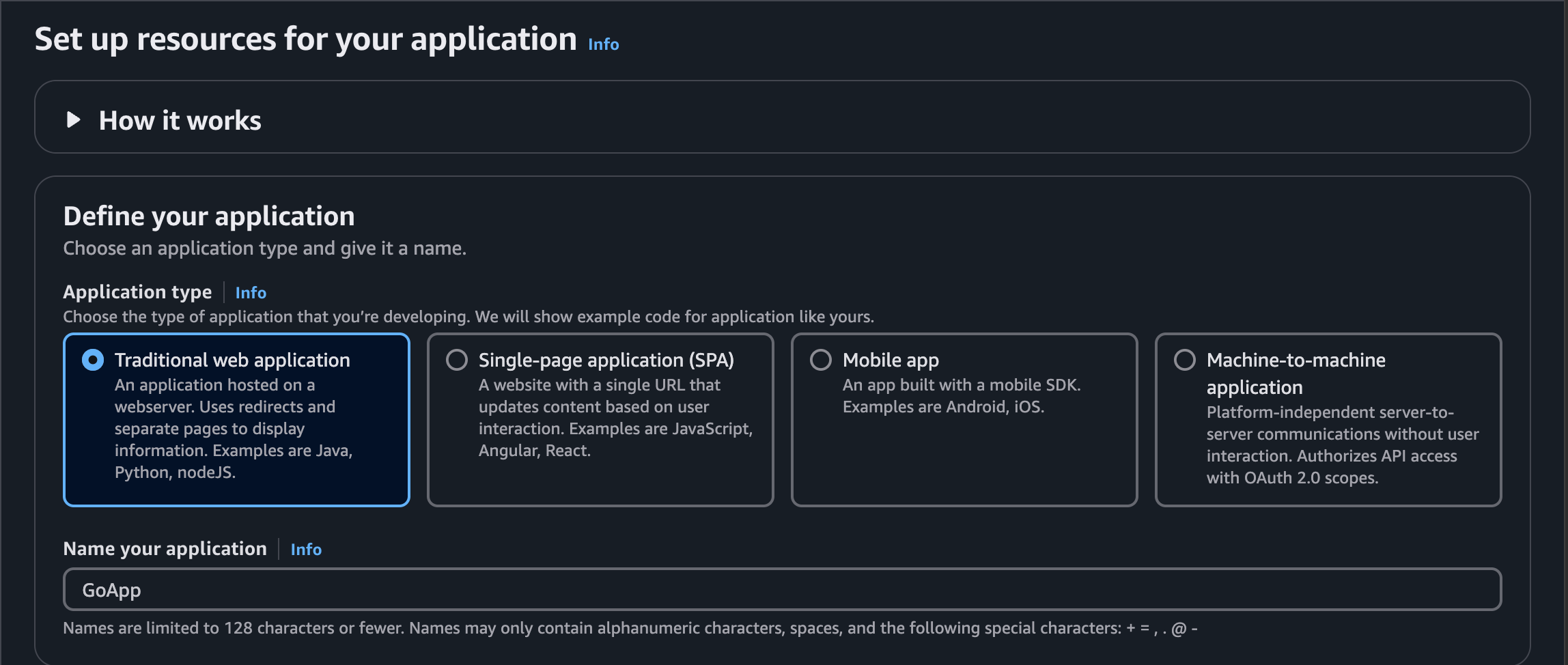The image size is (1568, 665).
Task: Click the GoApp application name field
Action: click(x=782, y=589)
